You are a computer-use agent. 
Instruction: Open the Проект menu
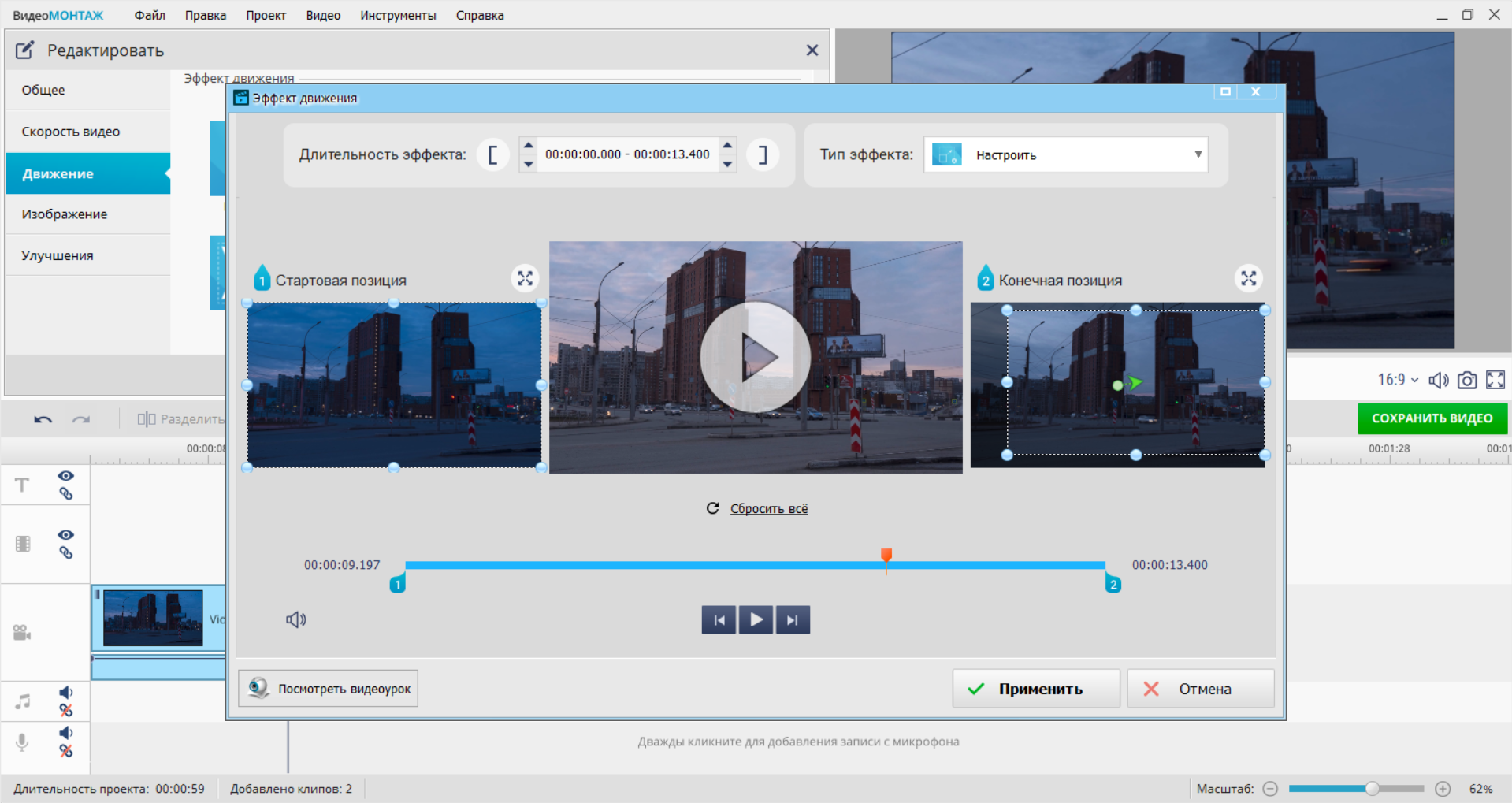click(x=266, y=15)
